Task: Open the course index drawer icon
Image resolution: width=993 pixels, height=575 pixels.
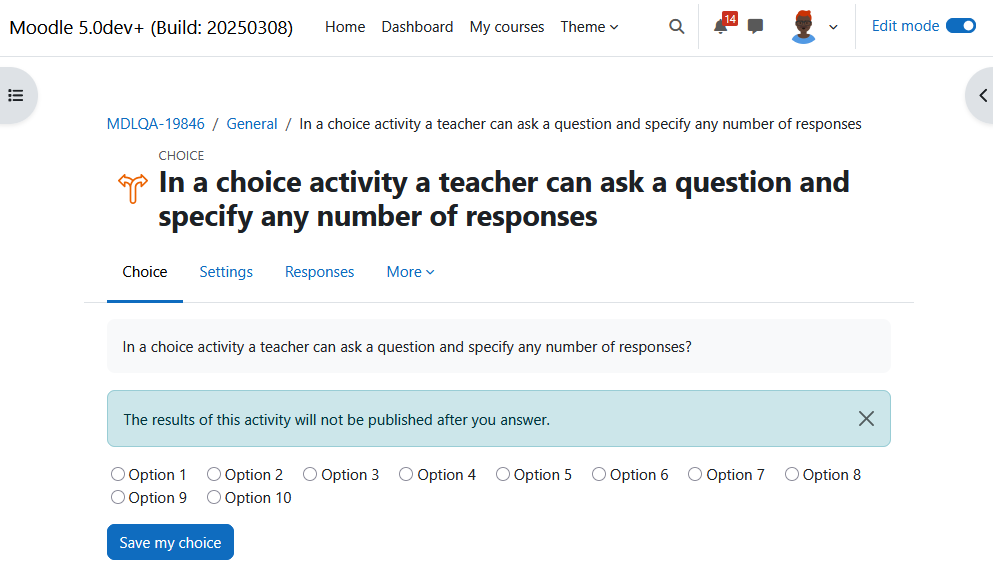Action: coord(16,96)
